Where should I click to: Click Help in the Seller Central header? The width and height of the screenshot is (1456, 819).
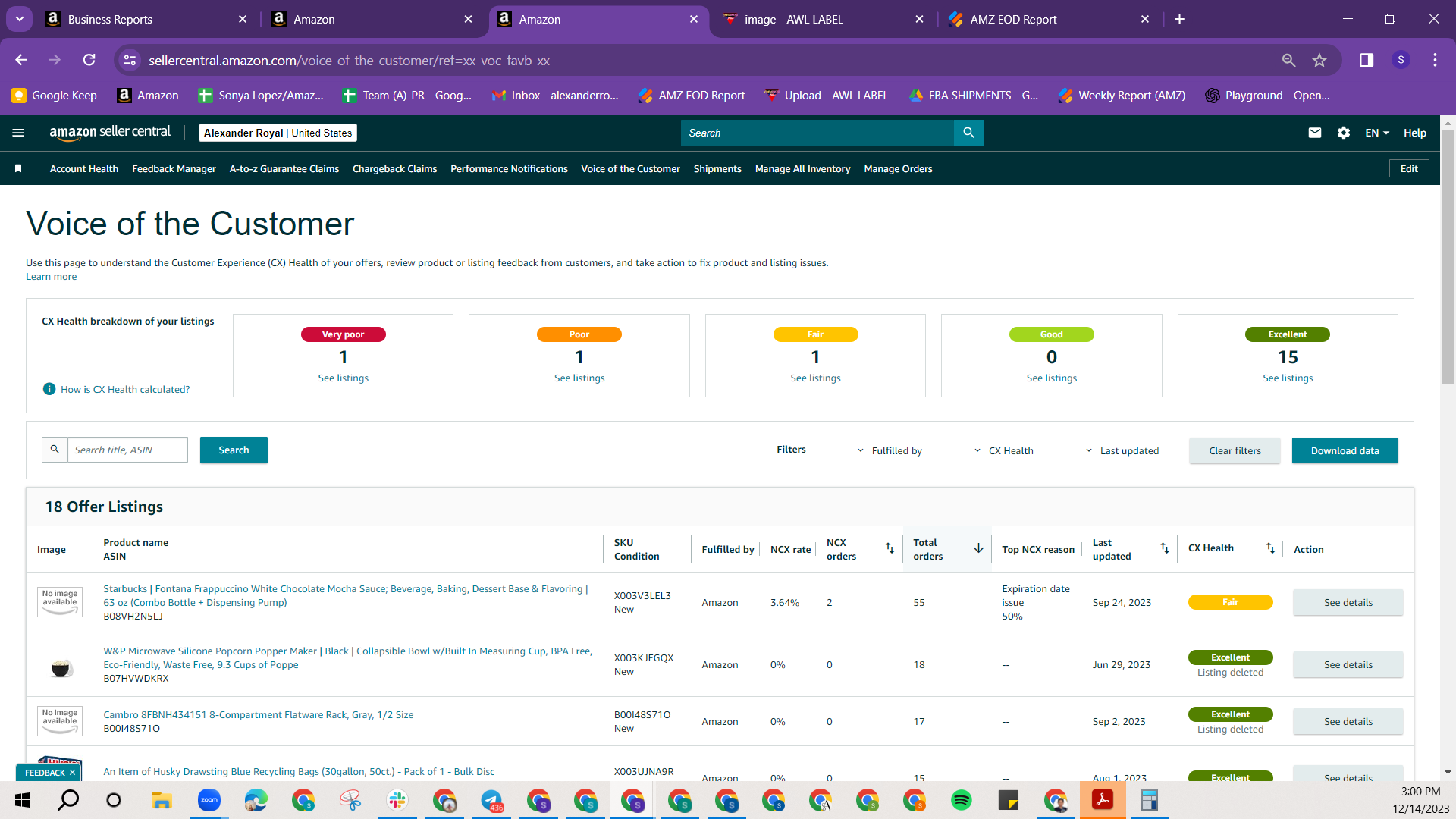[1414, 133]
